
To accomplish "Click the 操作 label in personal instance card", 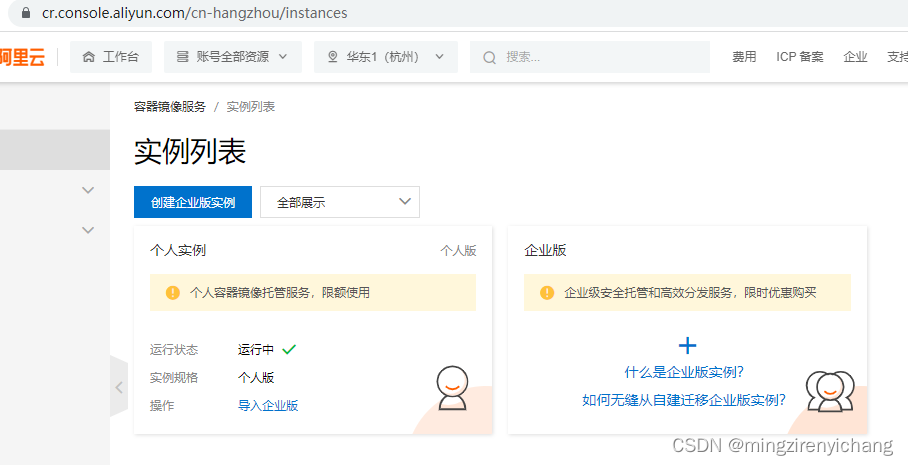I will (x=162, y=405).
